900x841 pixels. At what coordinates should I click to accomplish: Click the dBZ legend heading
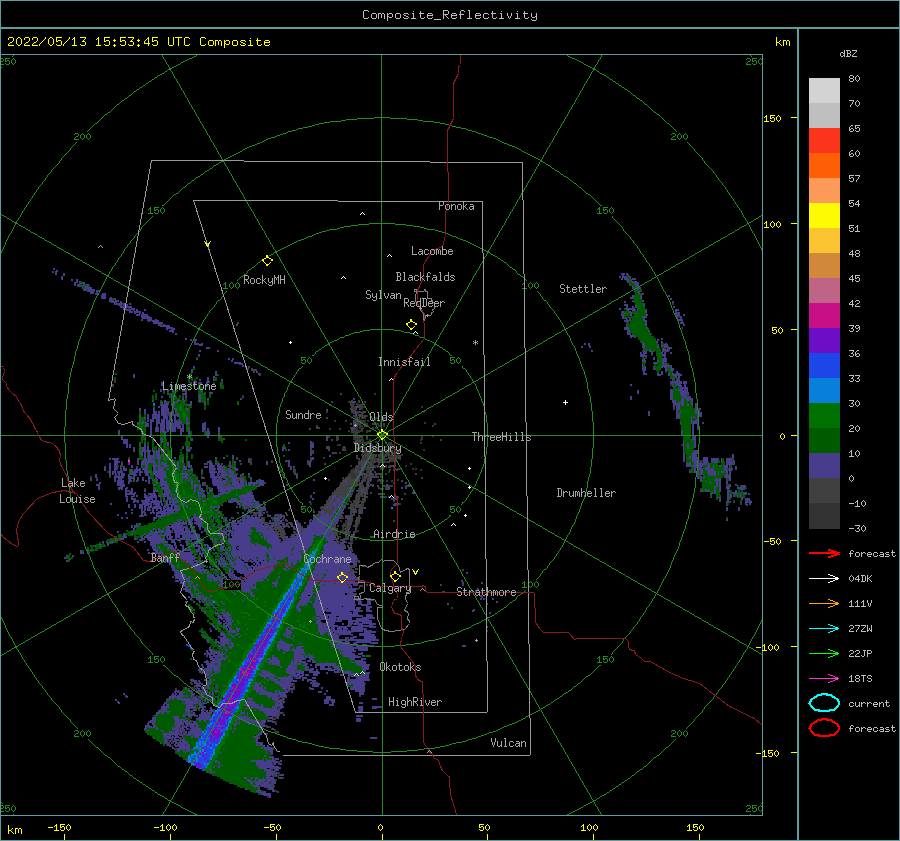tap(848, 53)
